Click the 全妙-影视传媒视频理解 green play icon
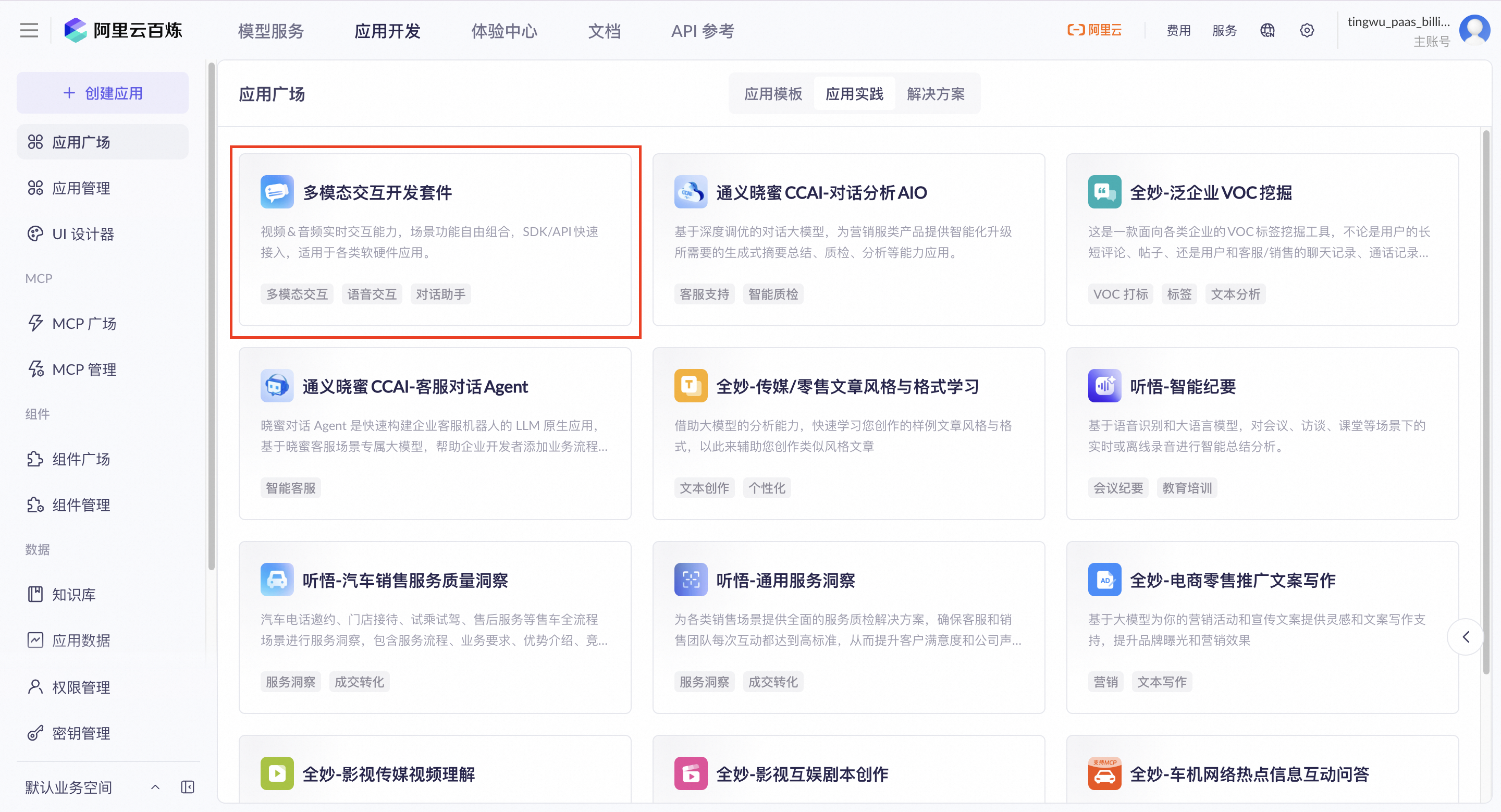Viewport: 1501px width, 812px height. pyautogui.click(x=277, y=773)
